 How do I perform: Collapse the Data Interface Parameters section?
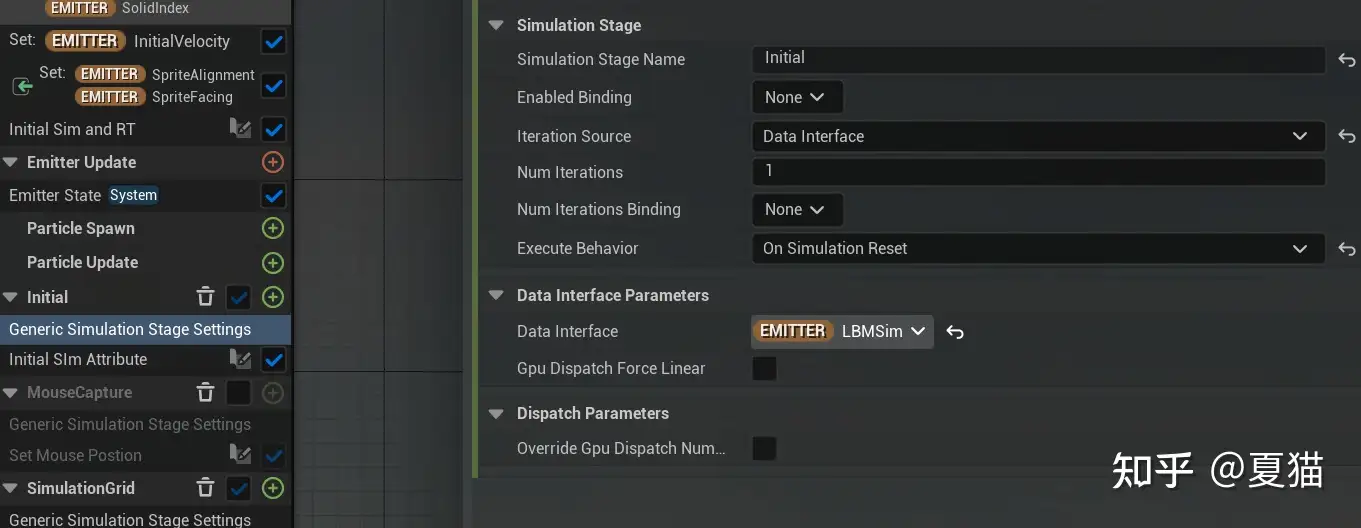(496, 296)
